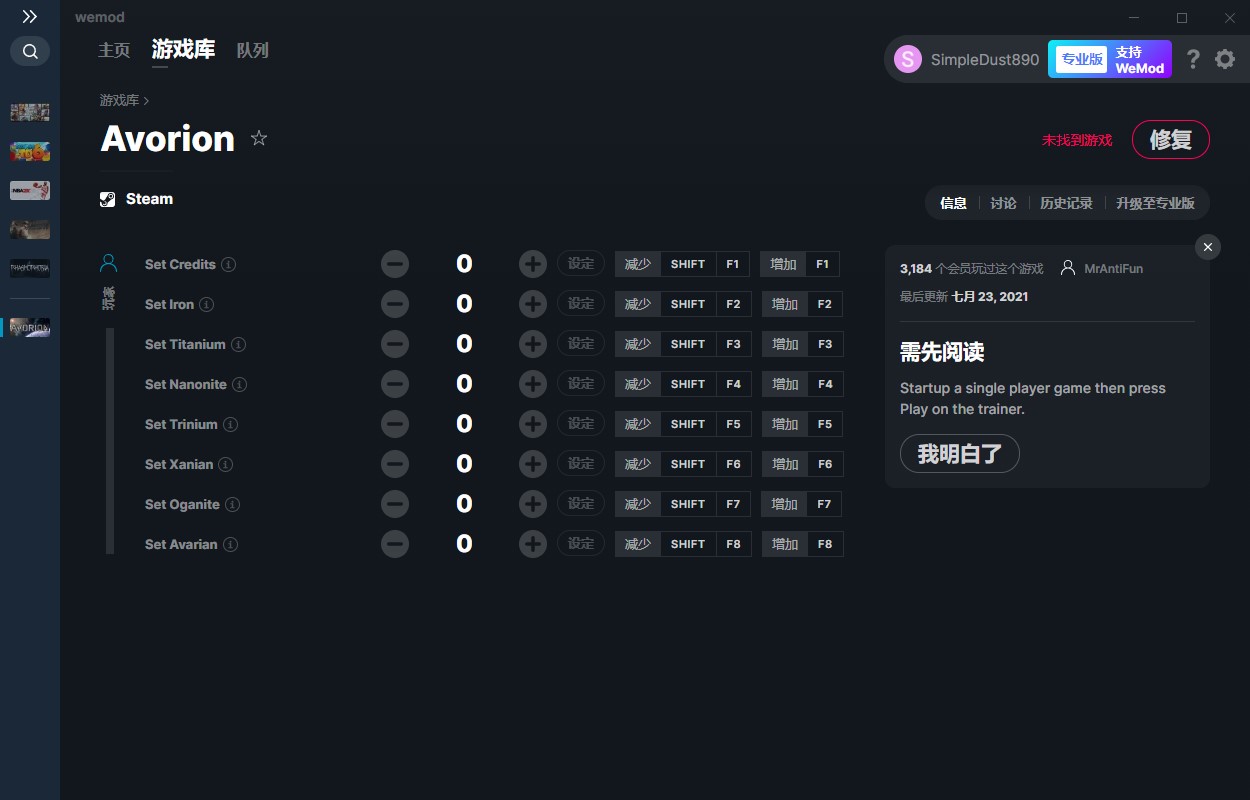Click 我明白了 acknowledge button

pos(959,454)
